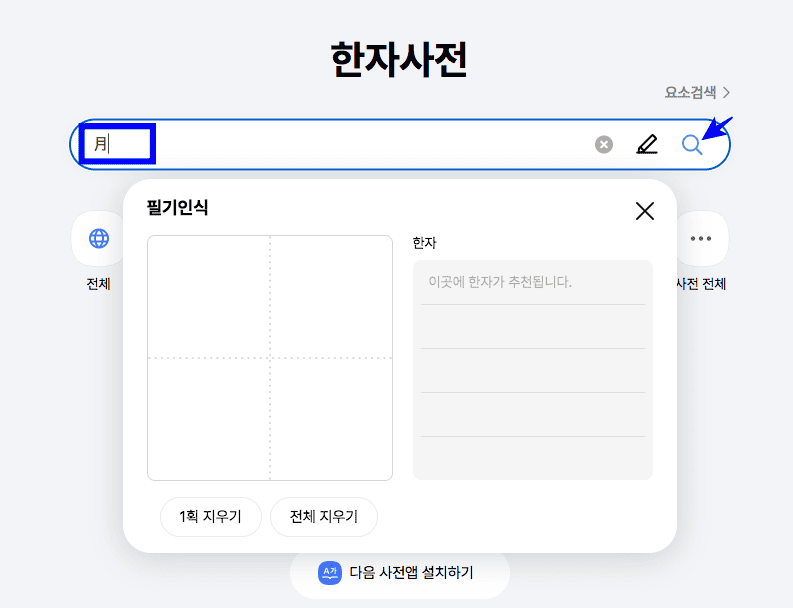
Task: Open handwriting input with pencil icon
Action: tap(647, 144)
